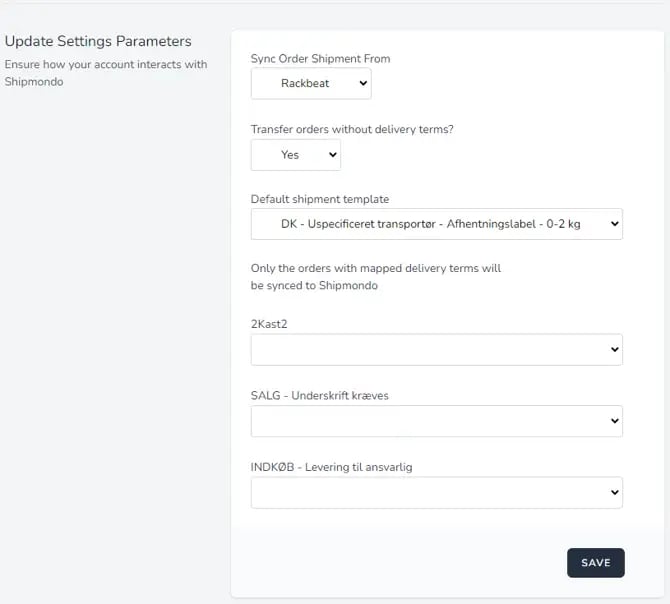This screenshot has height=604, width=670.
Task: Click the 'SALG - Underskrift kræves' label
Action: pyautogui.click(x=320, y=395)
